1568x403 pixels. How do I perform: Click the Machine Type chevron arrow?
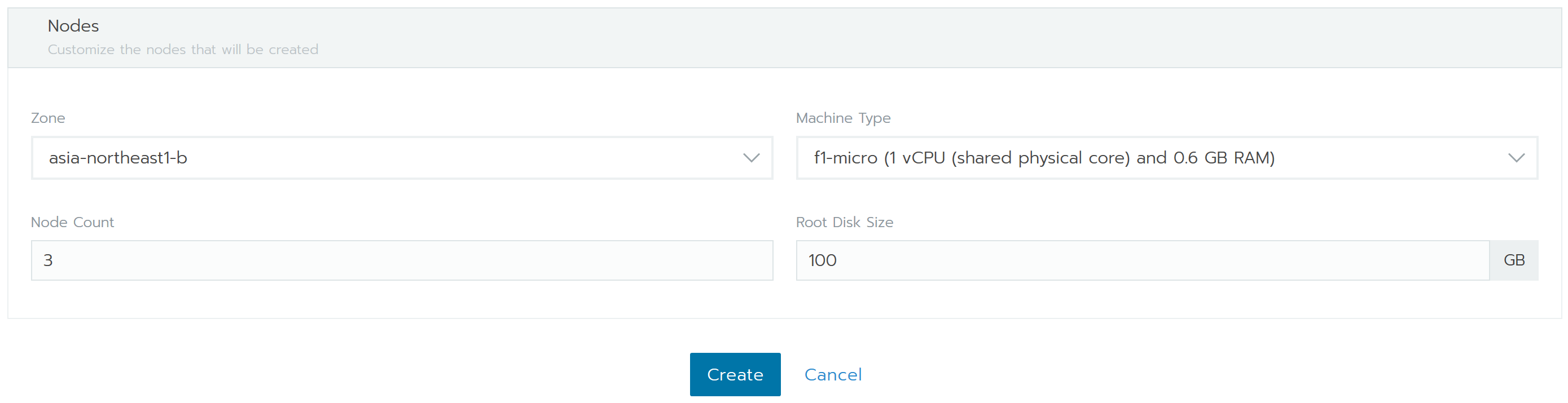(1516, 158)
